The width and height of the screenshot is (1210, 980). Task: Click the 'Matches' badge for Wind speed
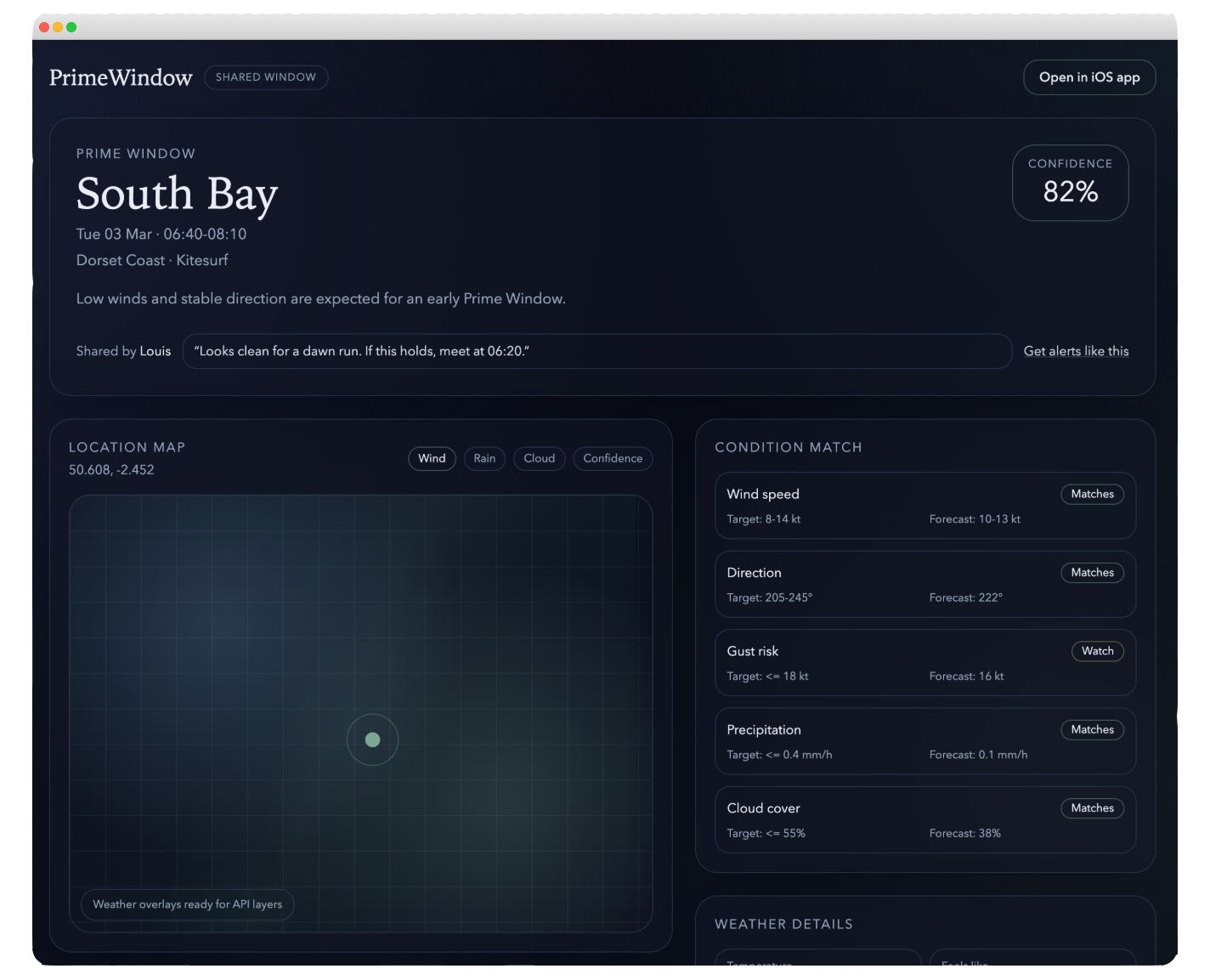tap(1092, 494)
